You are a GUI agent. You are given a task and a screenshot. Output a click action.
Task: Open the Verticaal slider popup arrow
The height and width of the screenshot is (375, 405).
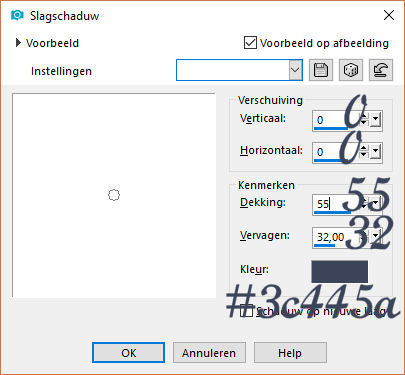(375, 120)
